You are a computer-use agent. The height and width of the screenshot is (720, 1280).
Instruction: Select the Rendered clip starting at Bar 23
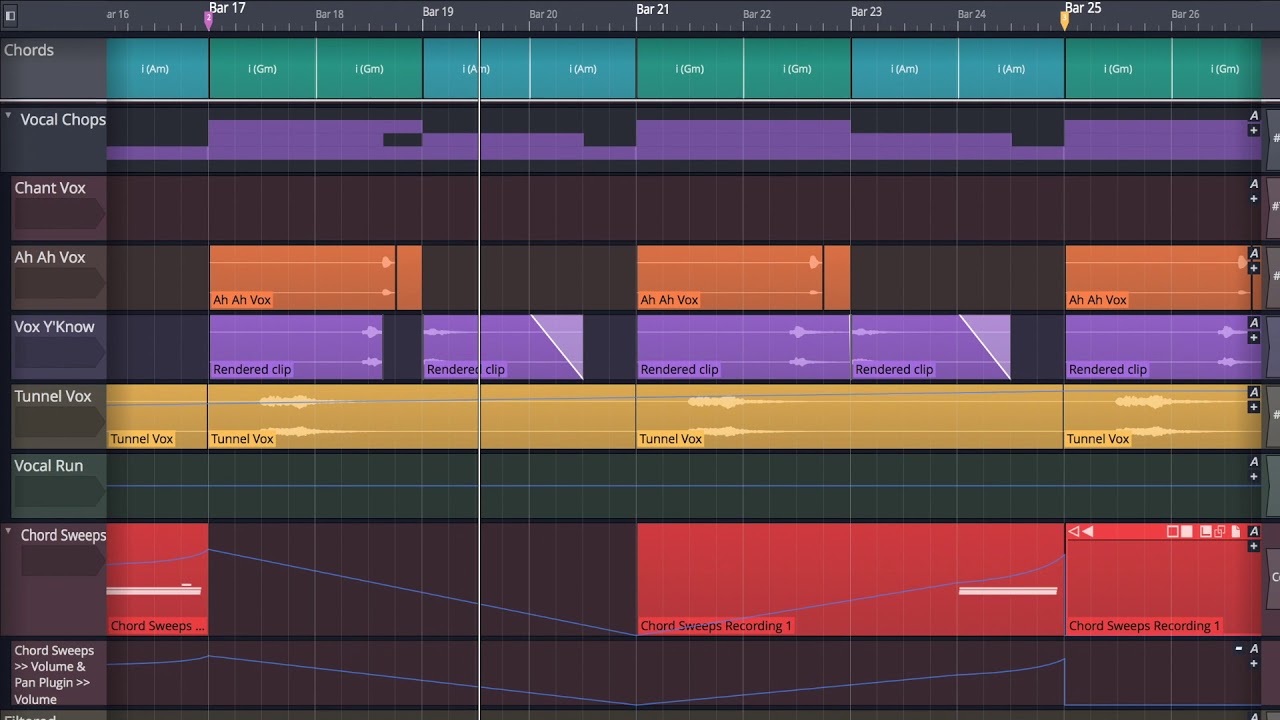tap(931, 347)
